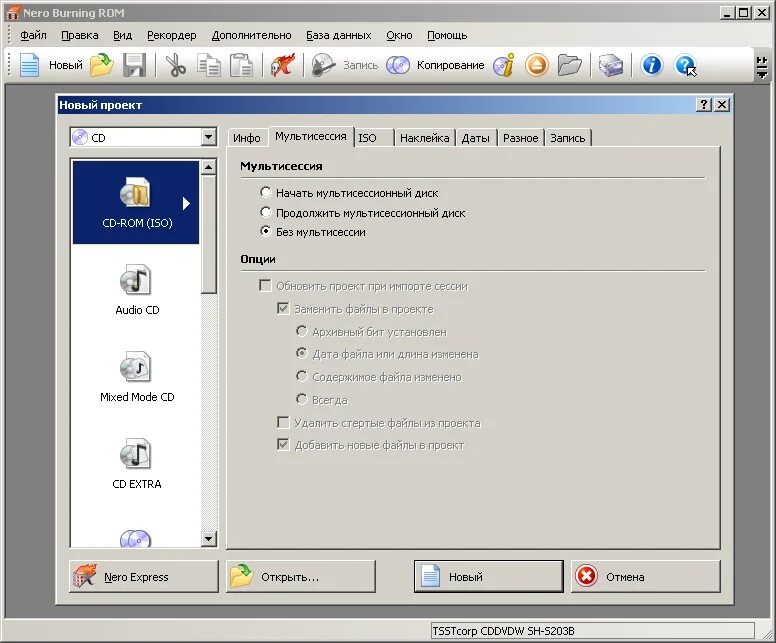The image size is (776, 643).
Task: Click project list scroll down arrow
Action: click(x=208, y=538)
